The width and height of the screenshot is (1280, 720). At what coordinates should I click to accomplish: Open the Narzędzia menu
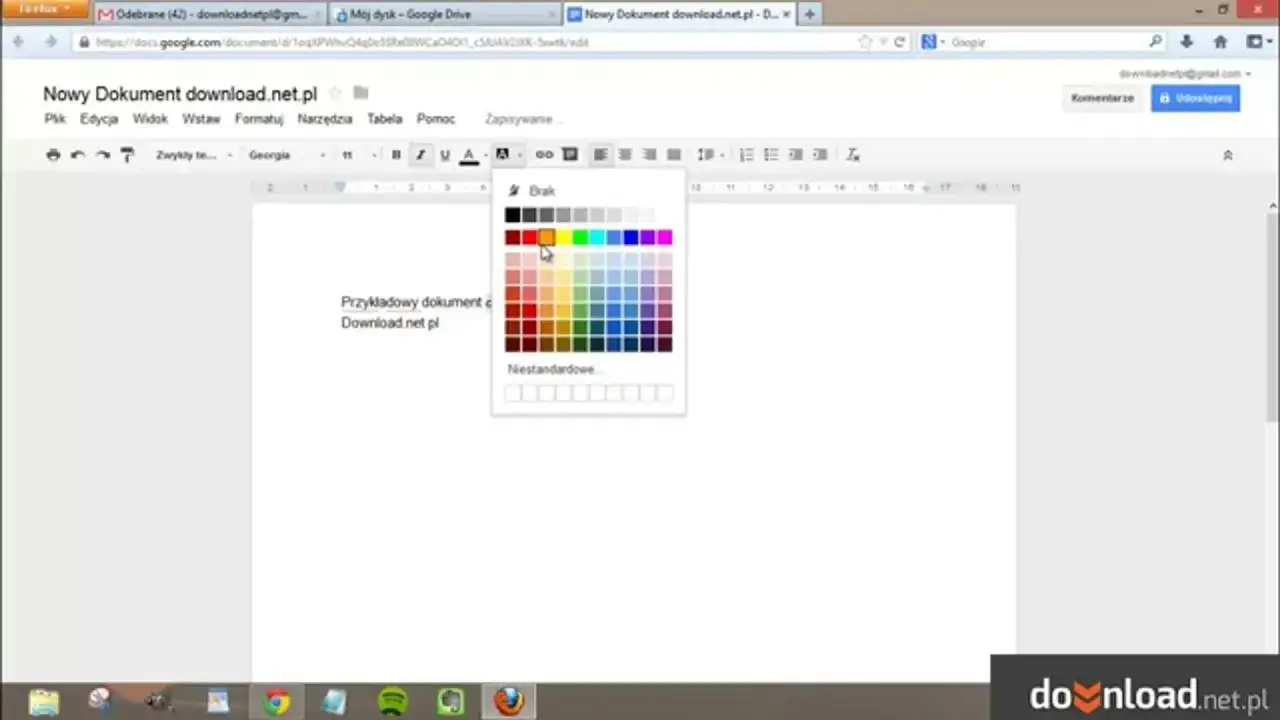point(325,119)
